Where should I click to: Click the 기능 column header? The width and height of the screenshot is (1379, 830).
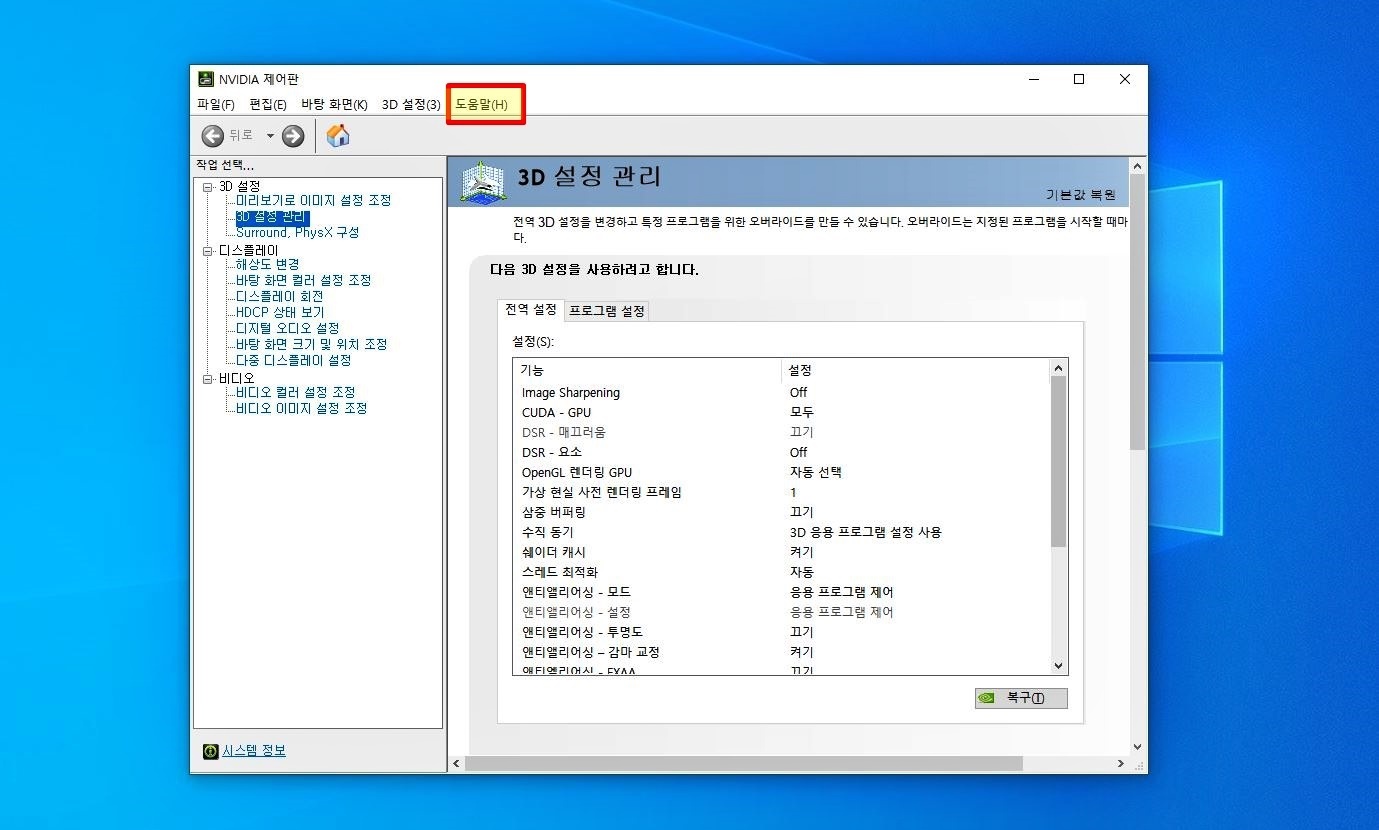(647, 370)
